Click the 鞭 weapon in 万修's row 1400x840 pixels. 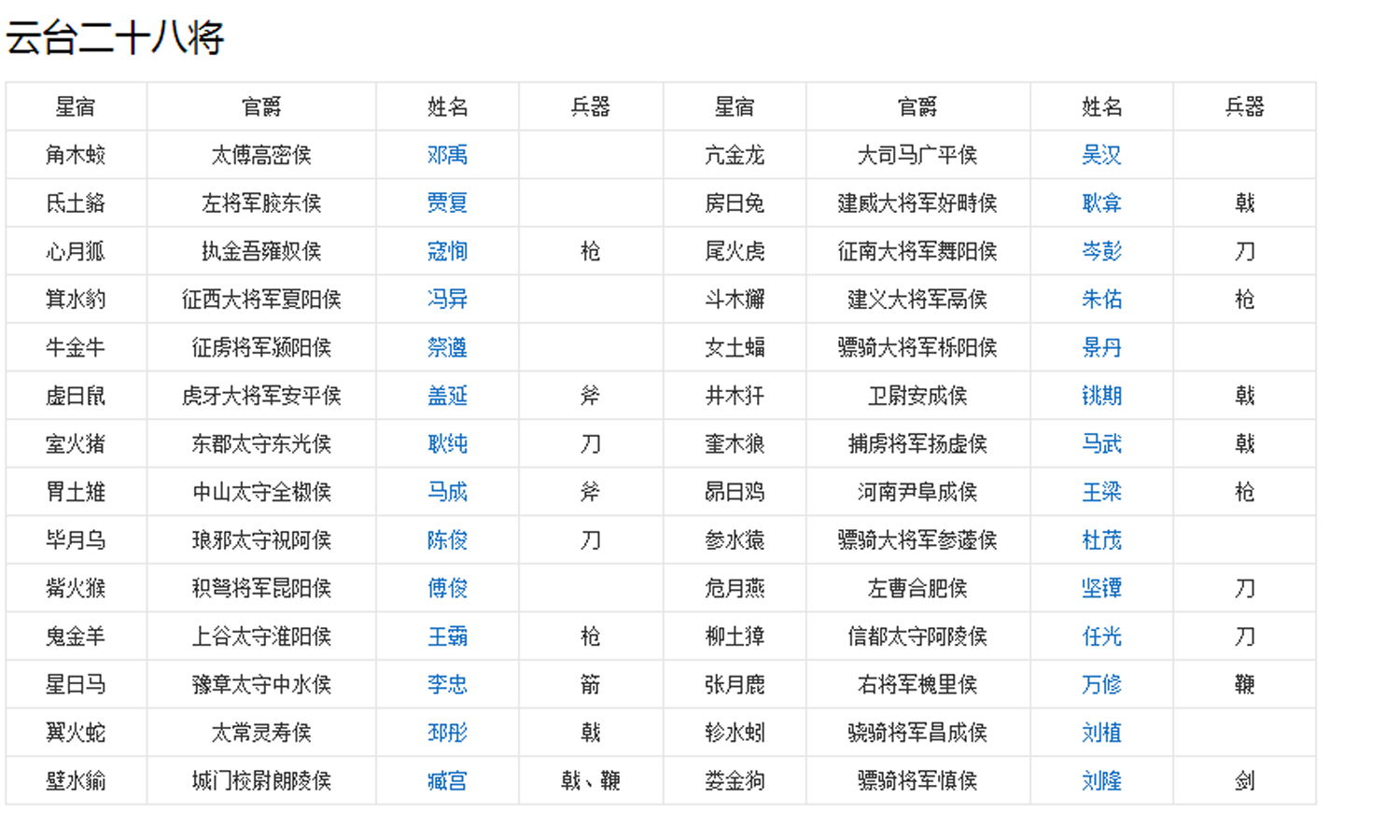coord(1244,685)
